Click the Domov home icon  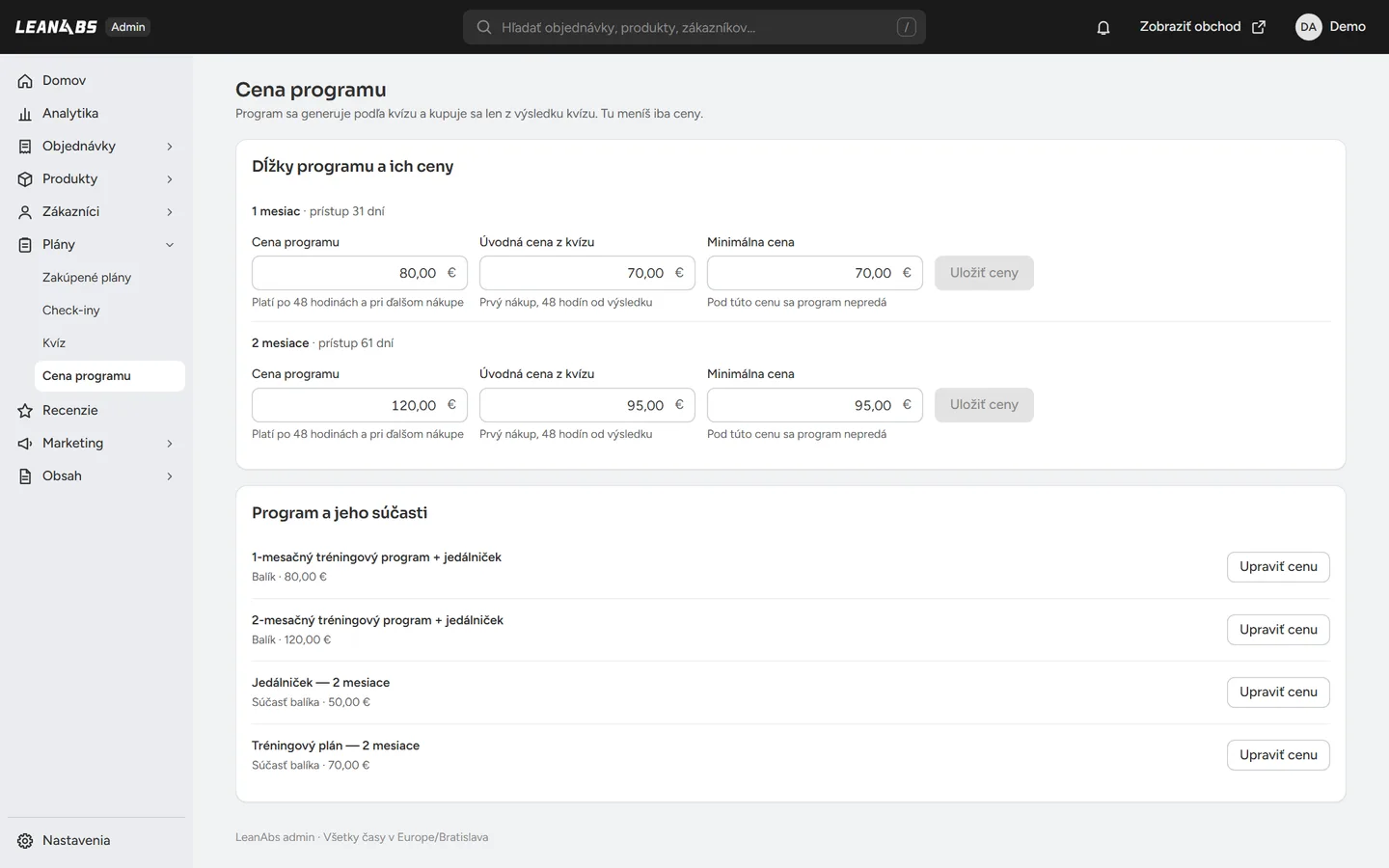tap(25, 81)
